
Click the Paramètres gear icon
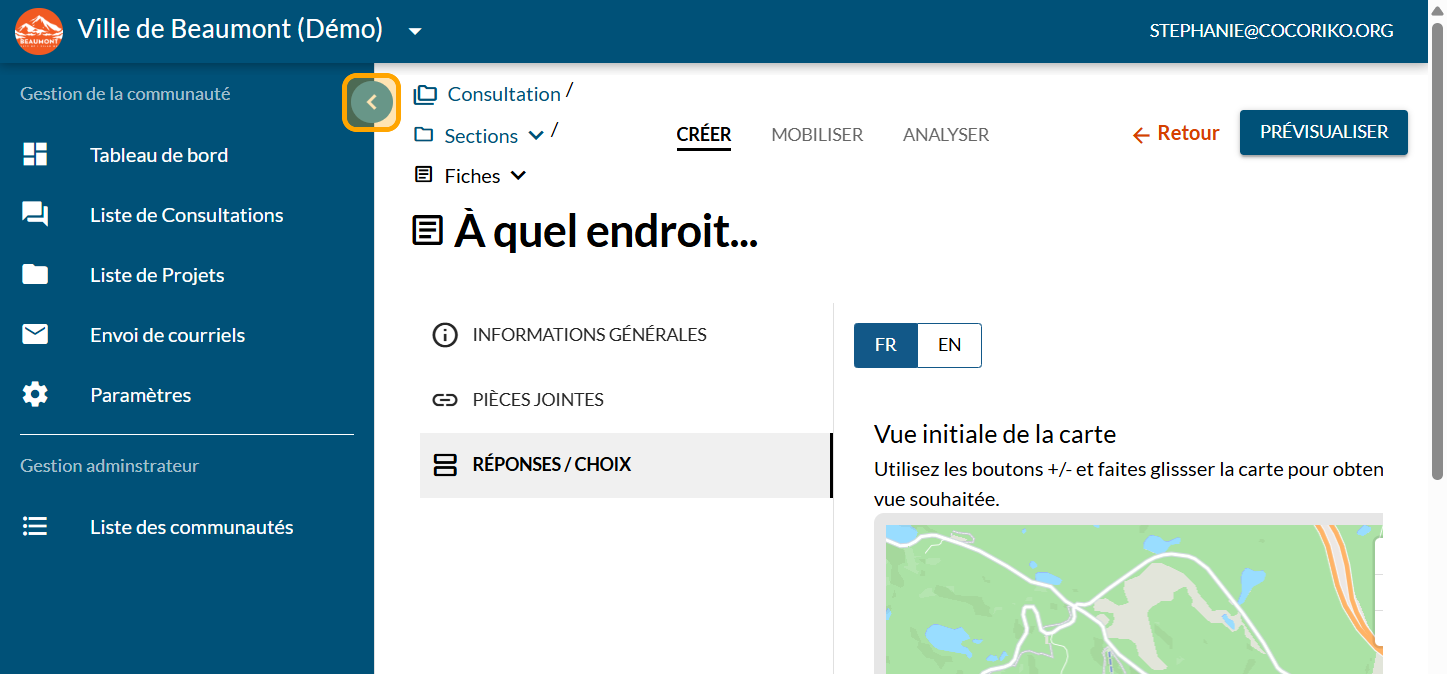[x=35, y=395]
